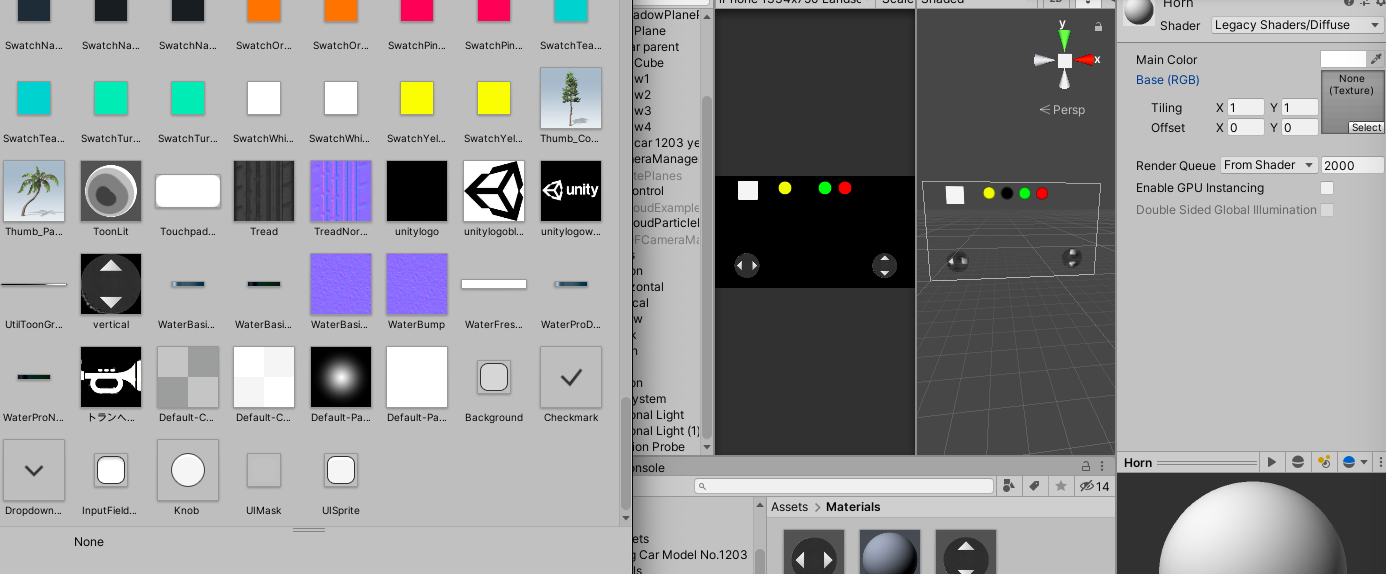Save search with the star icon
Image resolution: width=1386 pixels, height=574 pixels.
point(1060,486)
